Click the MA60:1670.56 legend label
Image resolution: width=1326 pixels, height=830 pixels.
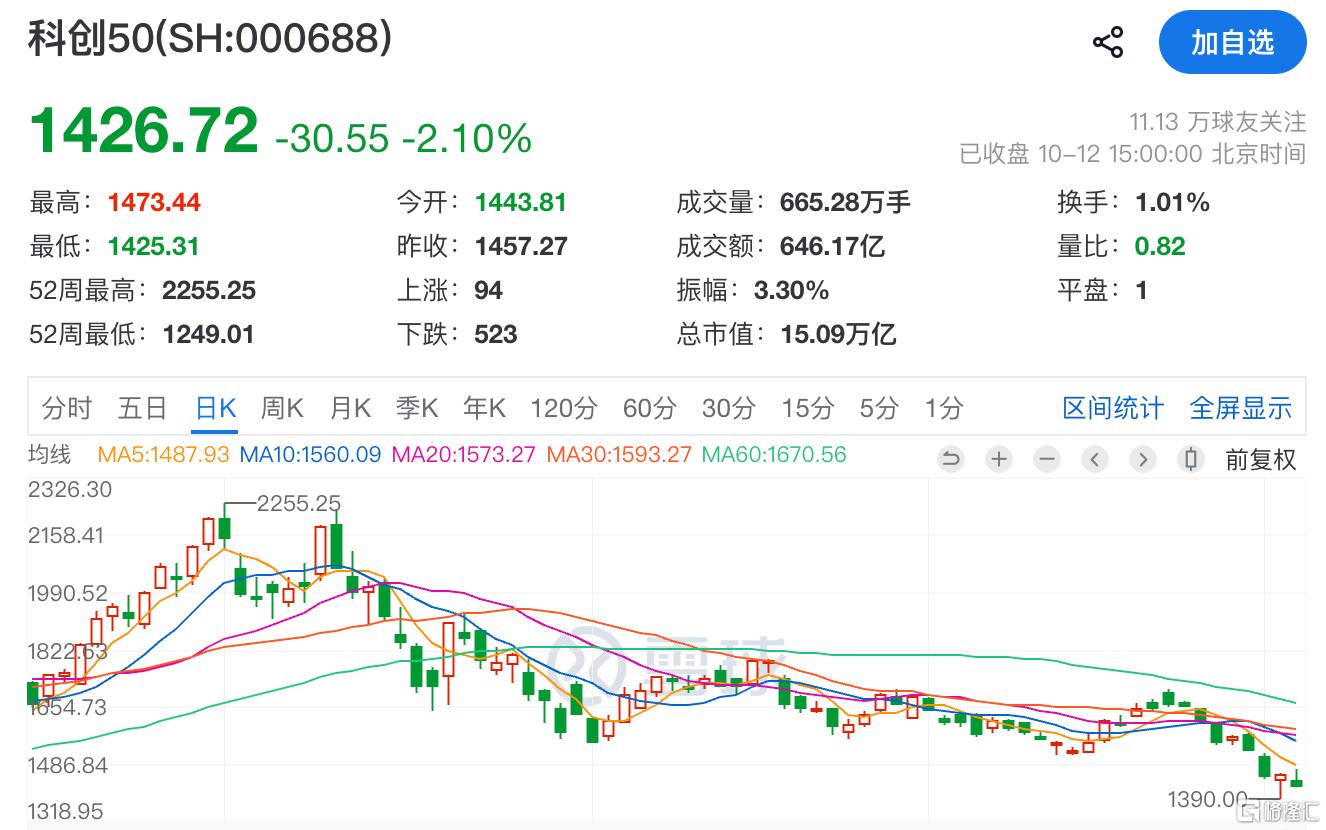(774, 455)
